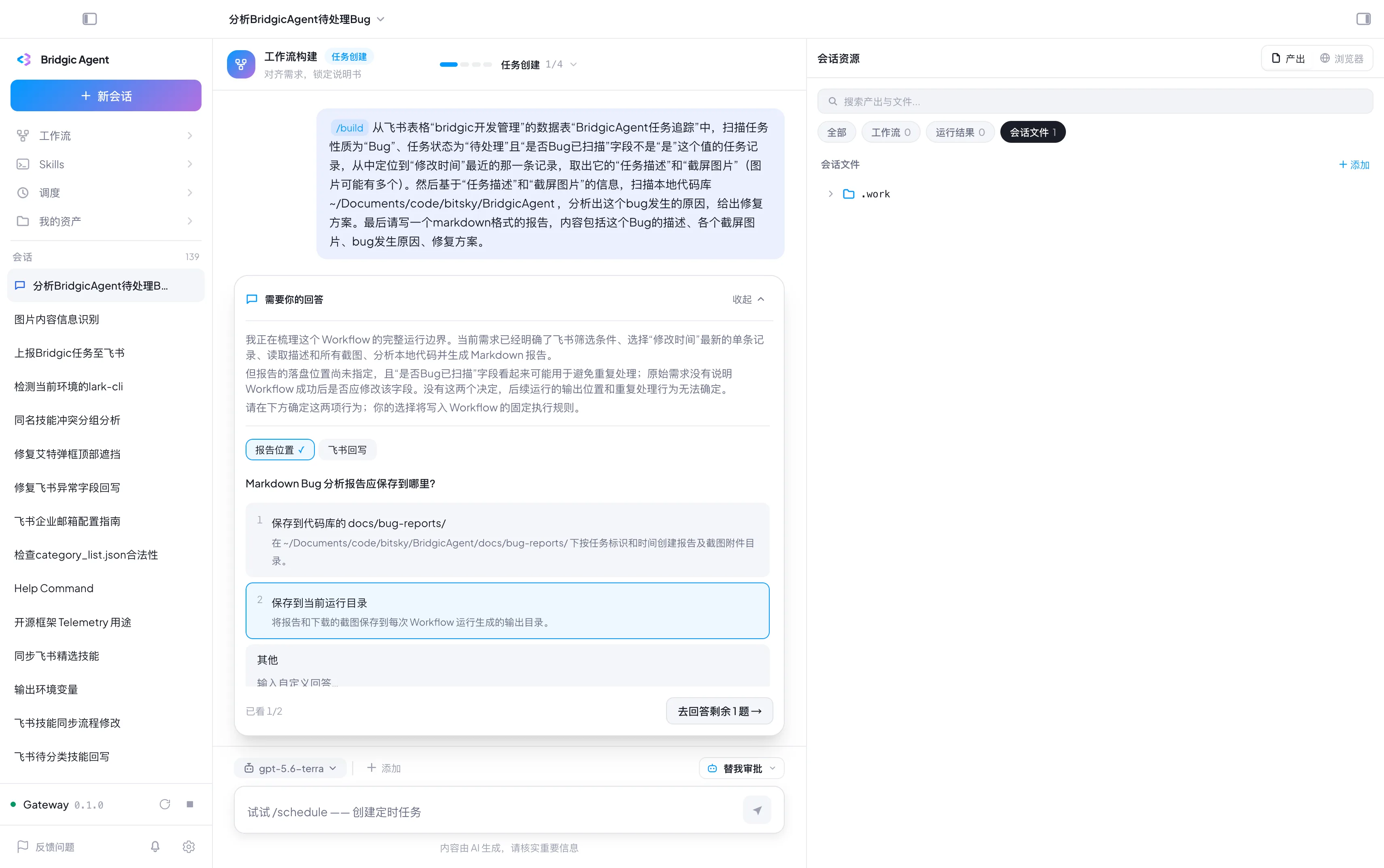The width and height of the screenshot is (1384, 868).
Task: Select the 运行结果 0 resource filter
Action: pos(960,132)
